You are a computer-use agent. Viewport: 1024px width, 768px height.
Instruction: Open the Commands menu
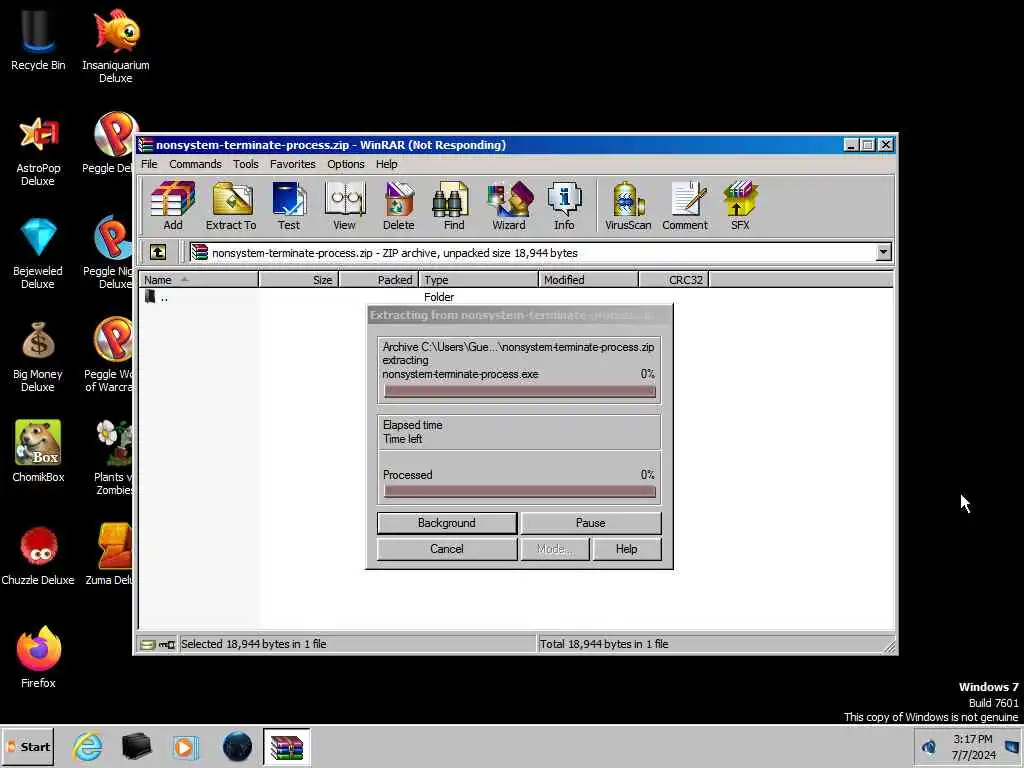[x=195, y=164]
